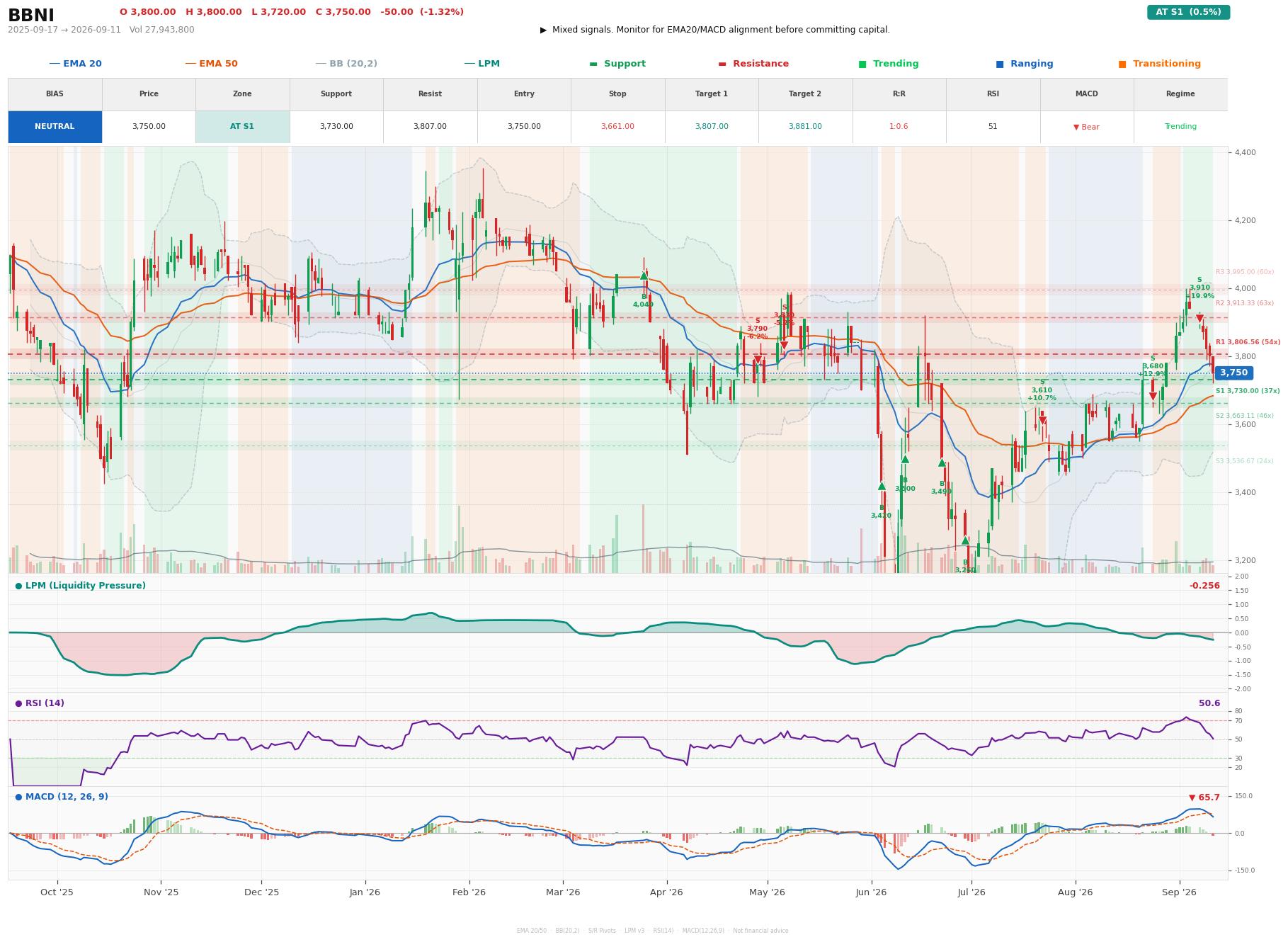Select the LPM legend entry
The image size is (1288, 942).
(x=482, y=64)
